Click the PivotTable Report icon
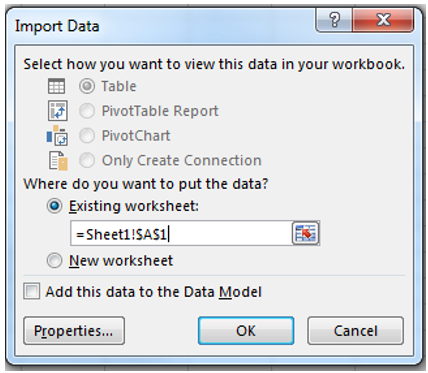 pyautogui.click(x=58, y=111)
